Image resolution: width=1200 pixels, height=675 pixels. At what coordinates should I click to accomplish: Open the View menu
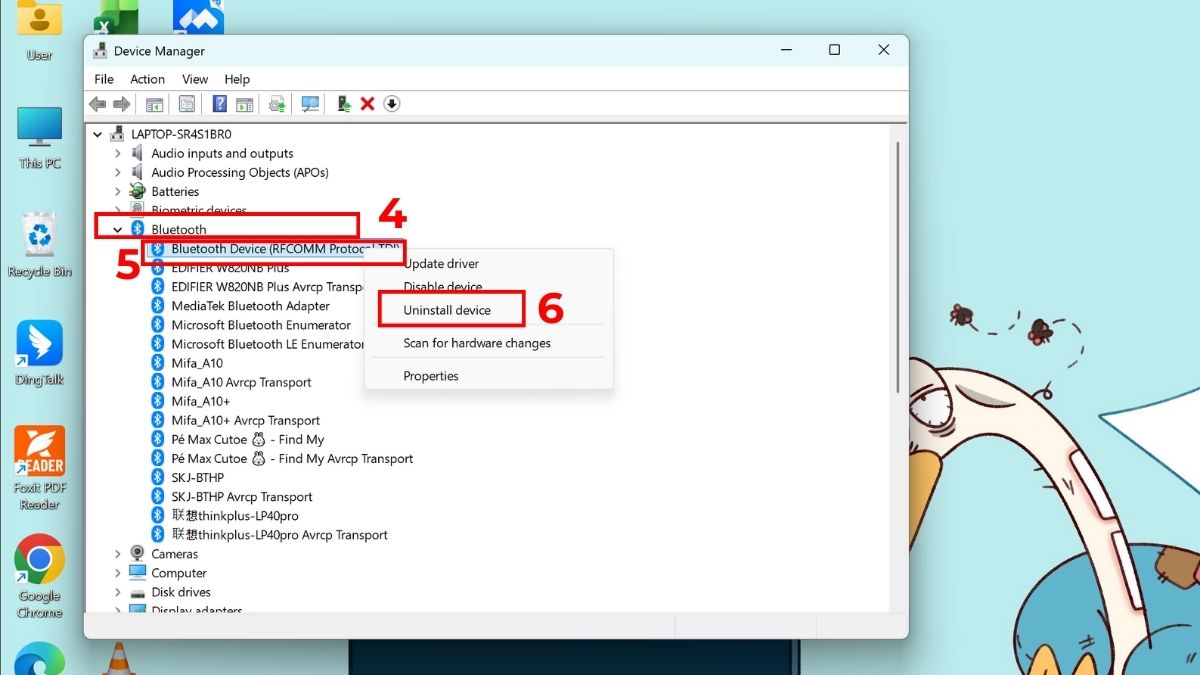click(195, 79)
